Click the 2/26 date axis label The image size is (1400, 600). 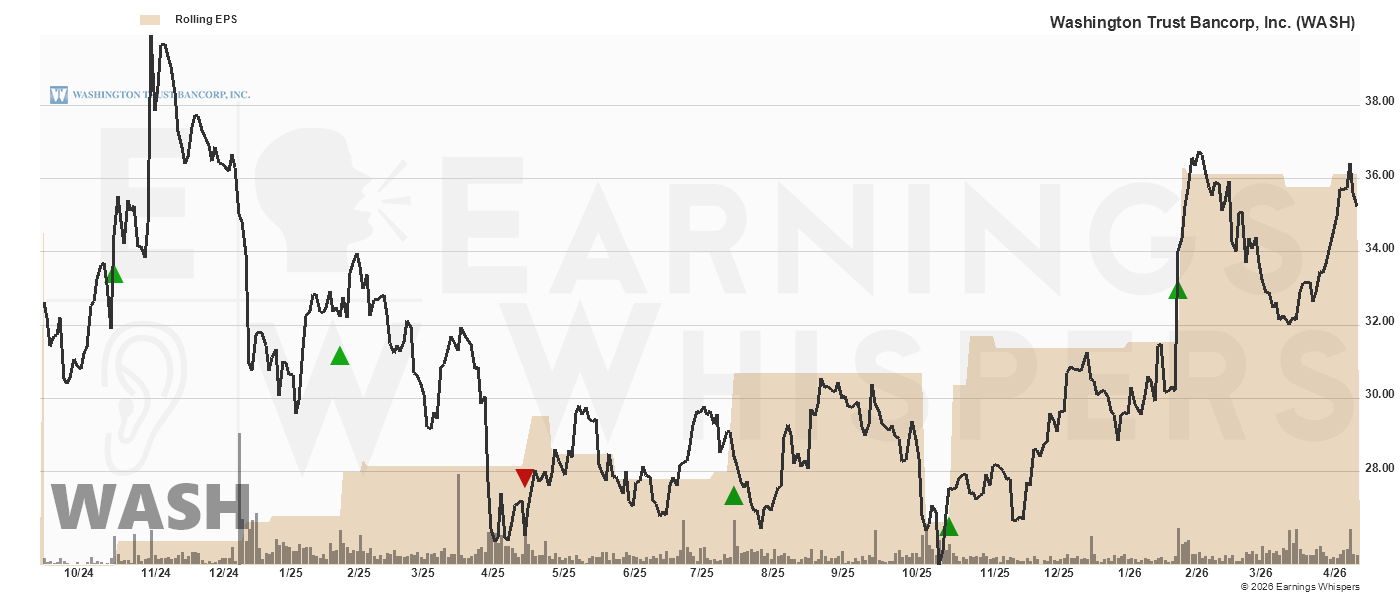1197,573
